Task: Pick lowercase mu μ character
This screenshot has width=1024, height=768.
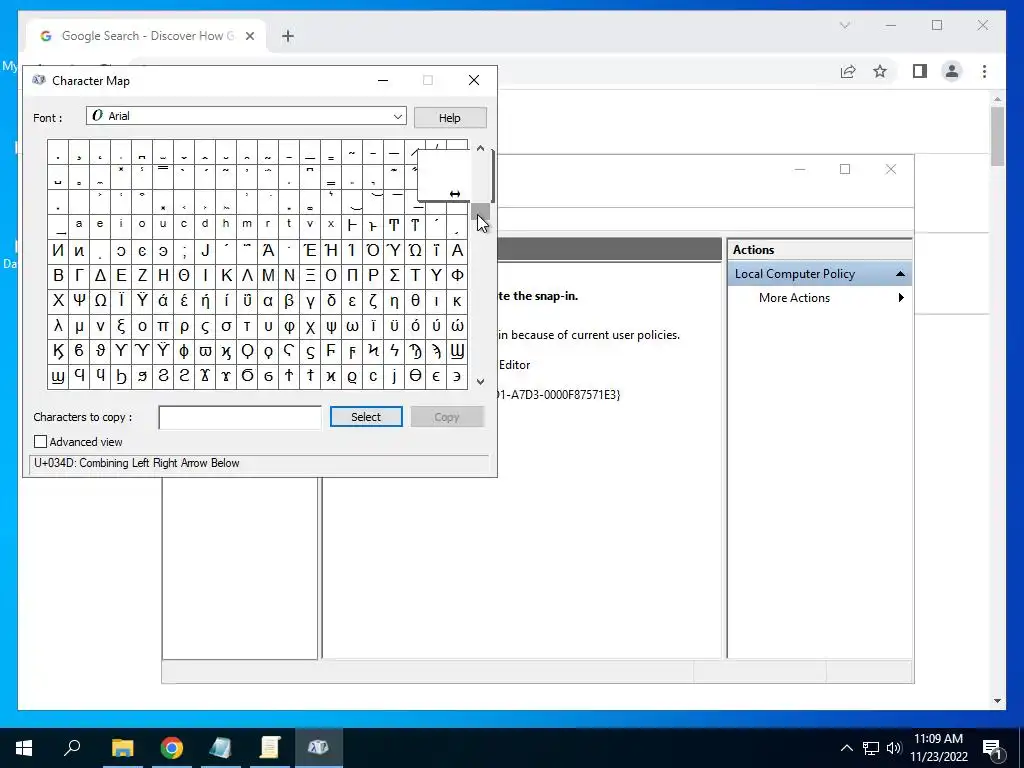Action: point(79,325)
